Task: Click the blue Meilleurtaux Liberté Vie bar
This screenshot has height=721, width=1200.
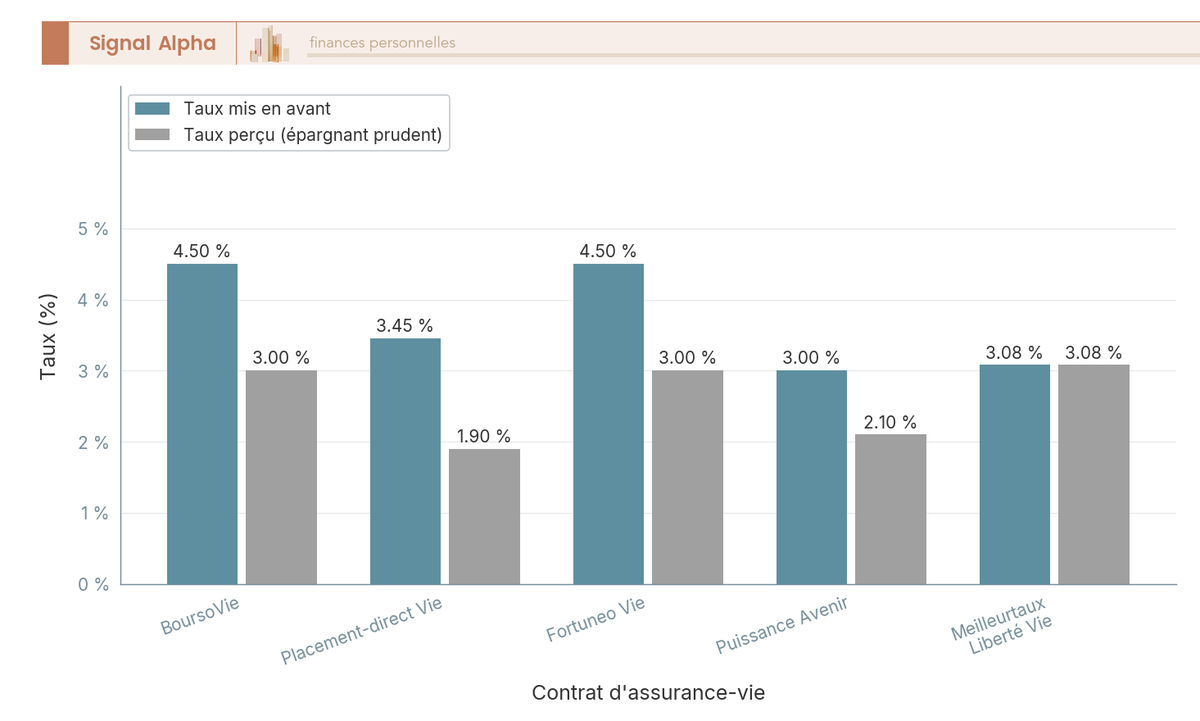Action: click(x=1014, y=474)
